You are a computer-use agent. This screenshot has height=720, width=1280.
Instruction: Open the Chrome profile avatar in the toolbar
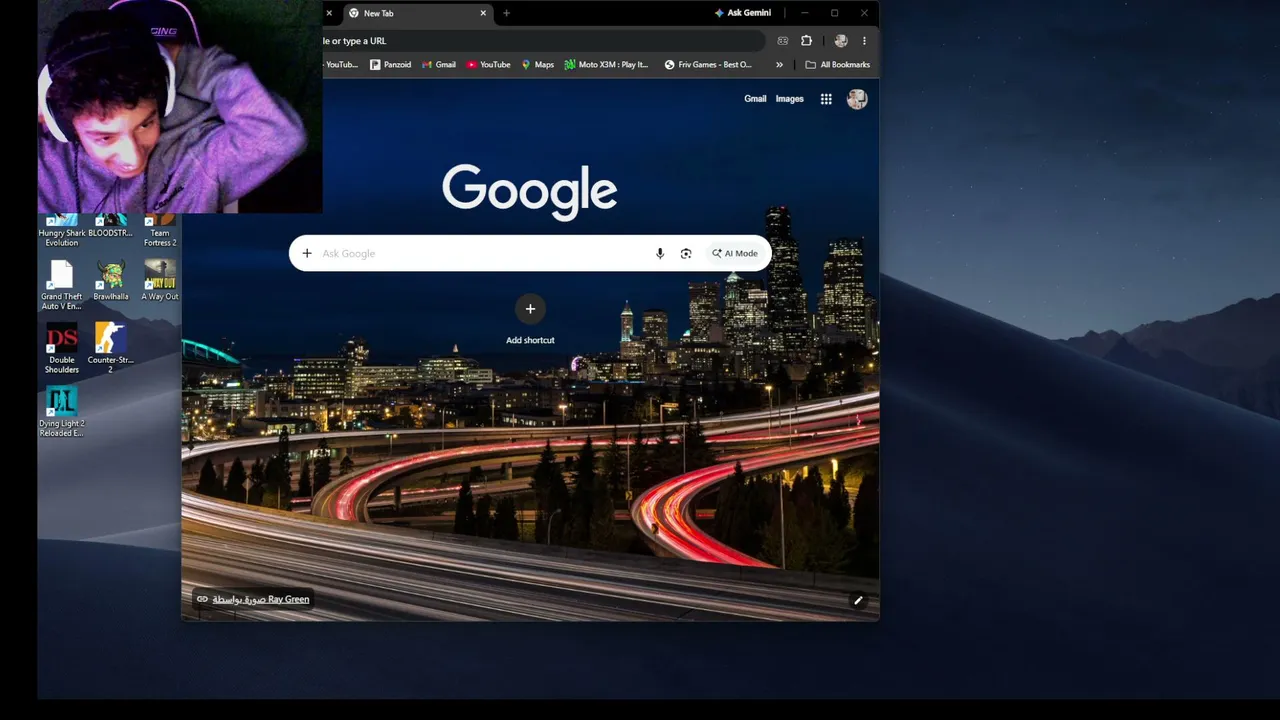tap(841, 41)
